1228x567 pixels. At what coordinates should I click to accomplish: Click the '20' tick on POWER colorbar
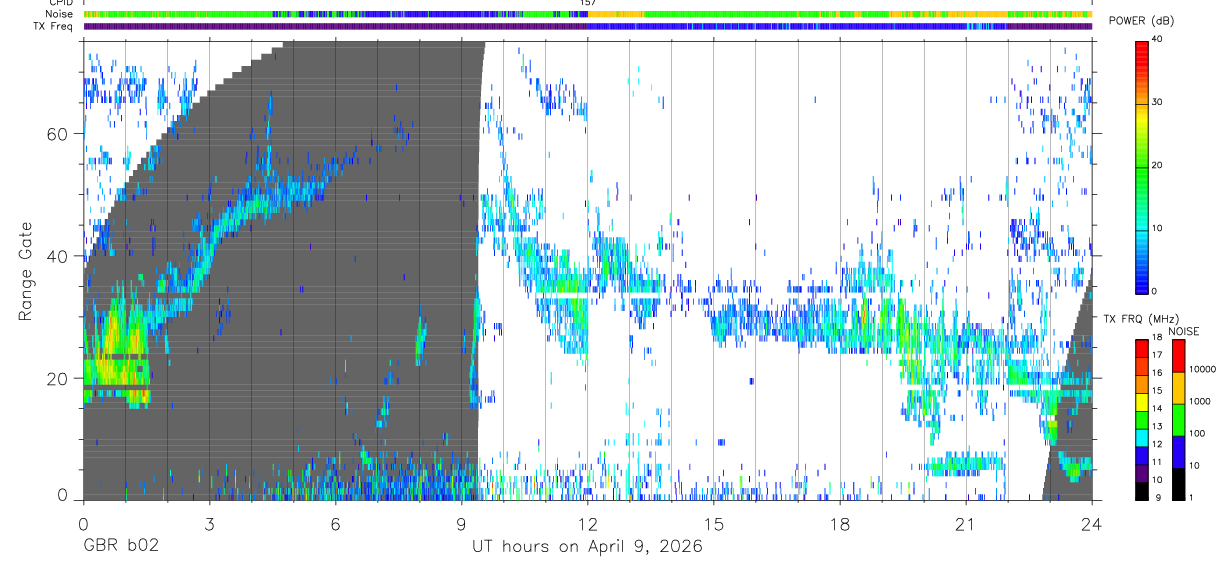[1159, 166]
